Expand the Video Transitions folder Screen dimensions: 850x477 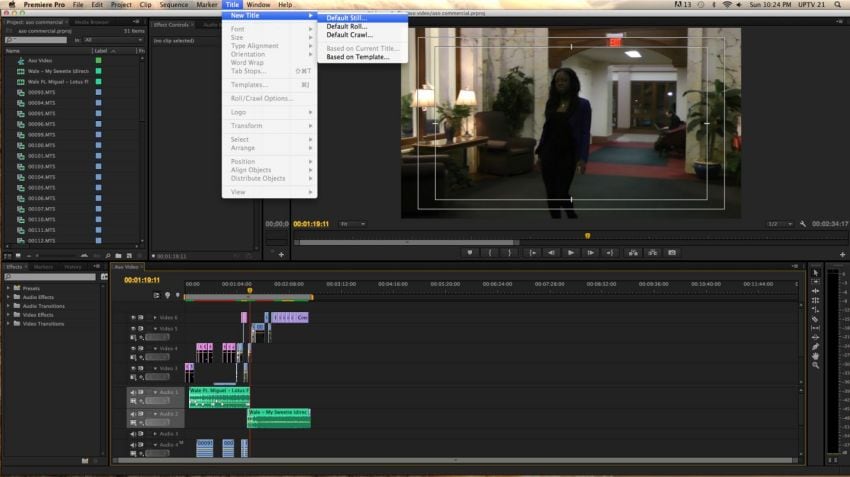(8, 324)
